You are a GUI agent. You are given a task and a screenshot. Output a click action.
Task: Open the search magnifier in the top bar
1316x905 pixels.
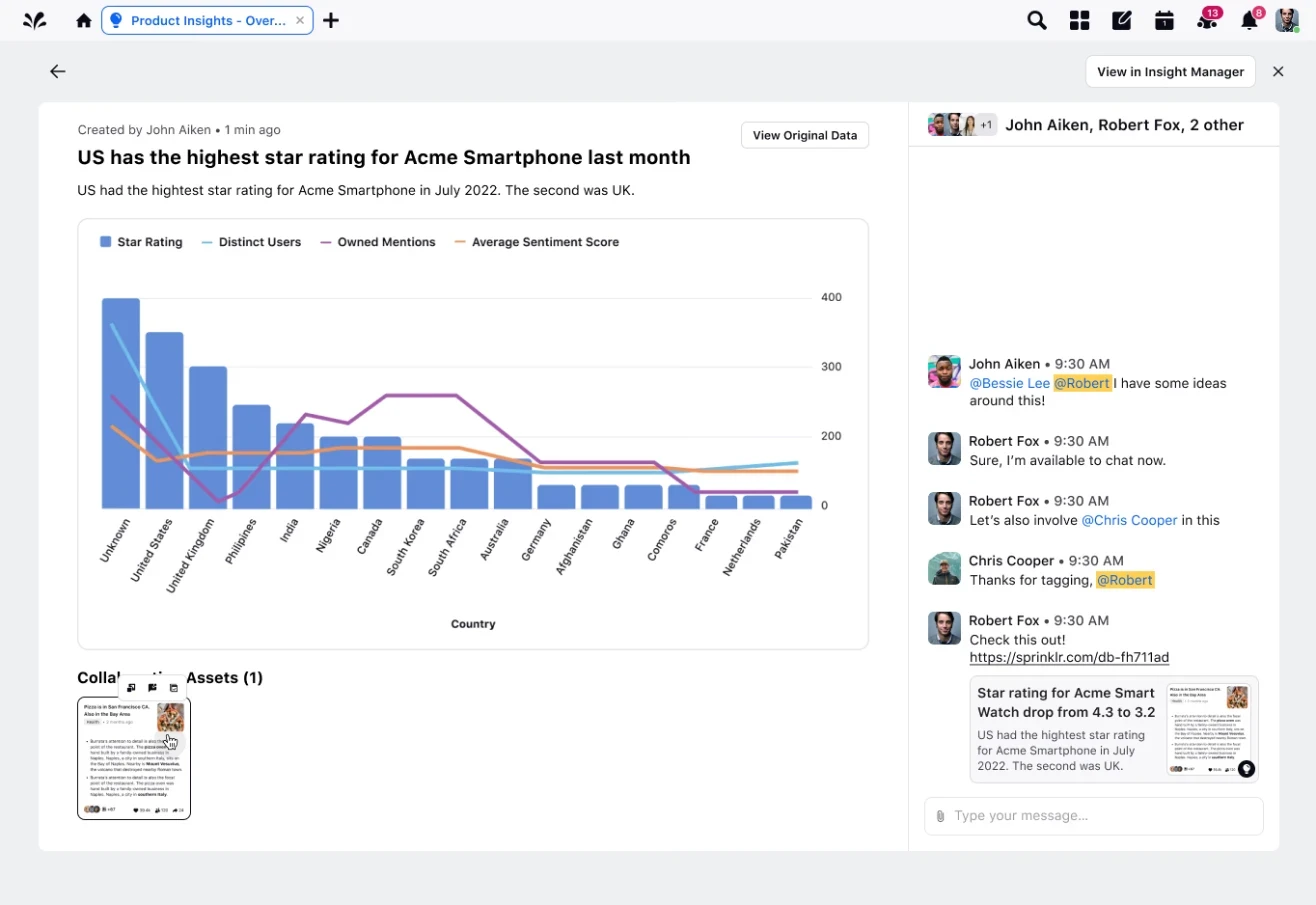[x=1037, y=20]
